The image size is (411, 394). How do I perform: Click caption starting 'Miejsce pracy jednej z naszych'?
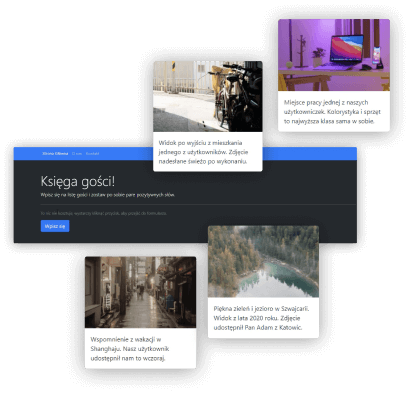pyautogui.click(x=332, y=112)
